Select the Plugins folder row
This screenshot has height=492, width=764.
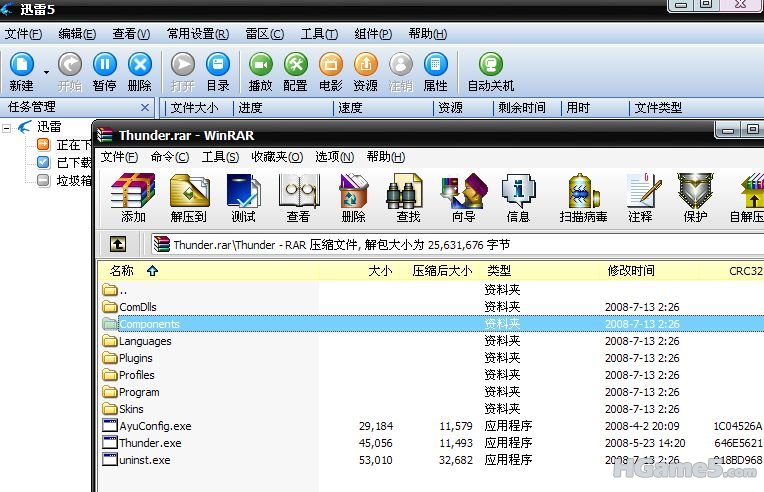click(x=431, y=358)
